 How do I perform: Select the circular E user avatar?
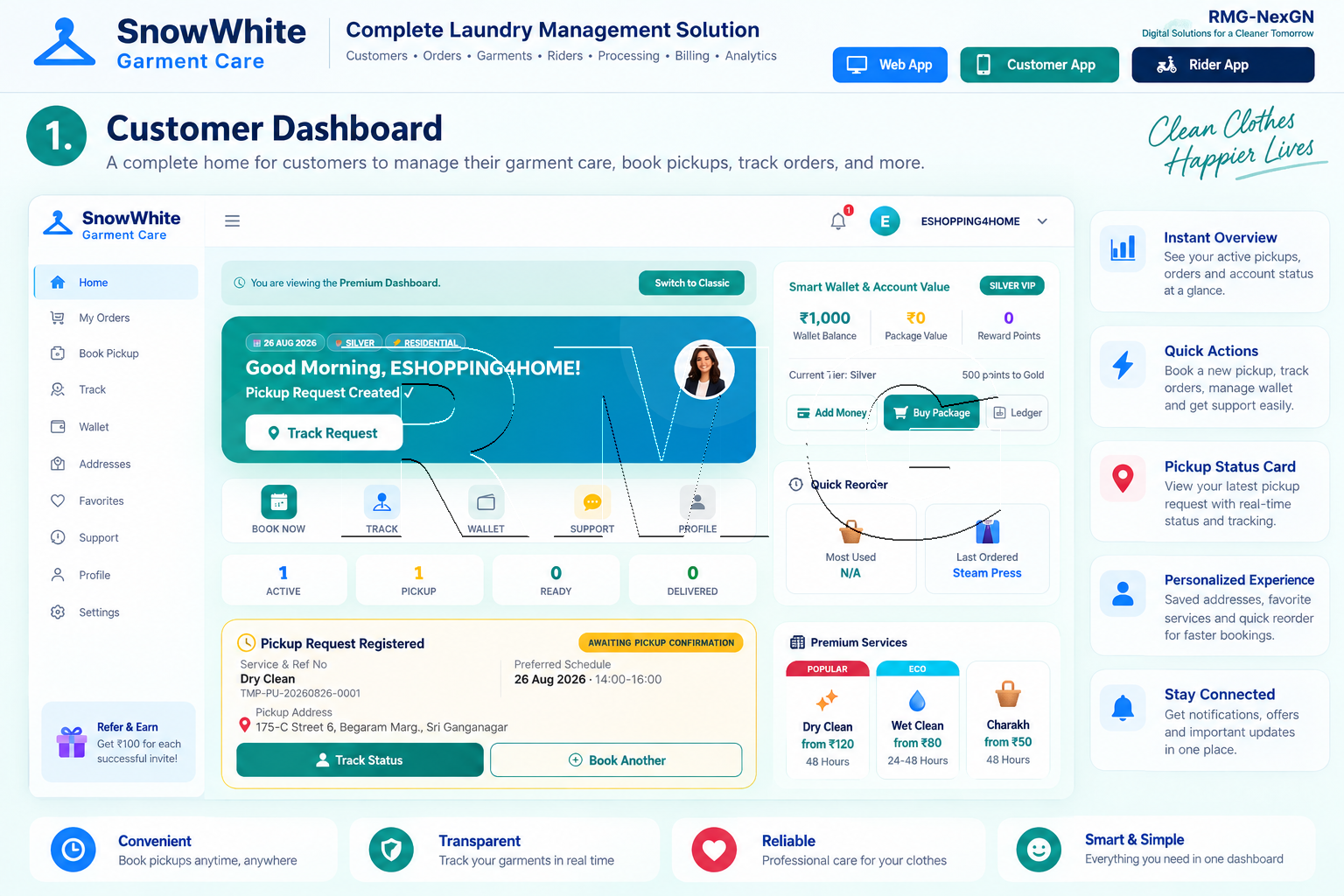pos(885,221)
